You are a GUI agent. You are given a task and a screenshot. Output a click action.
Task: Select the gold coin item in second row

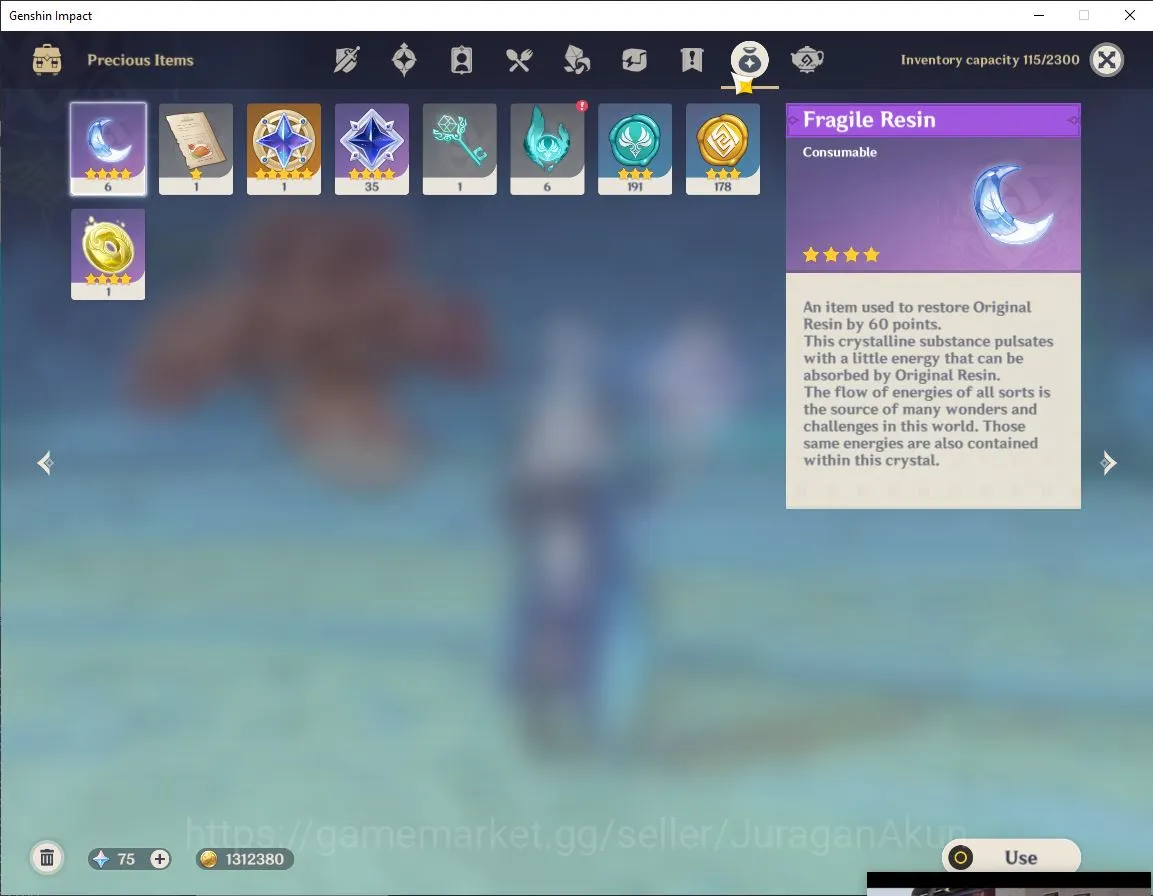pos(108,254)
